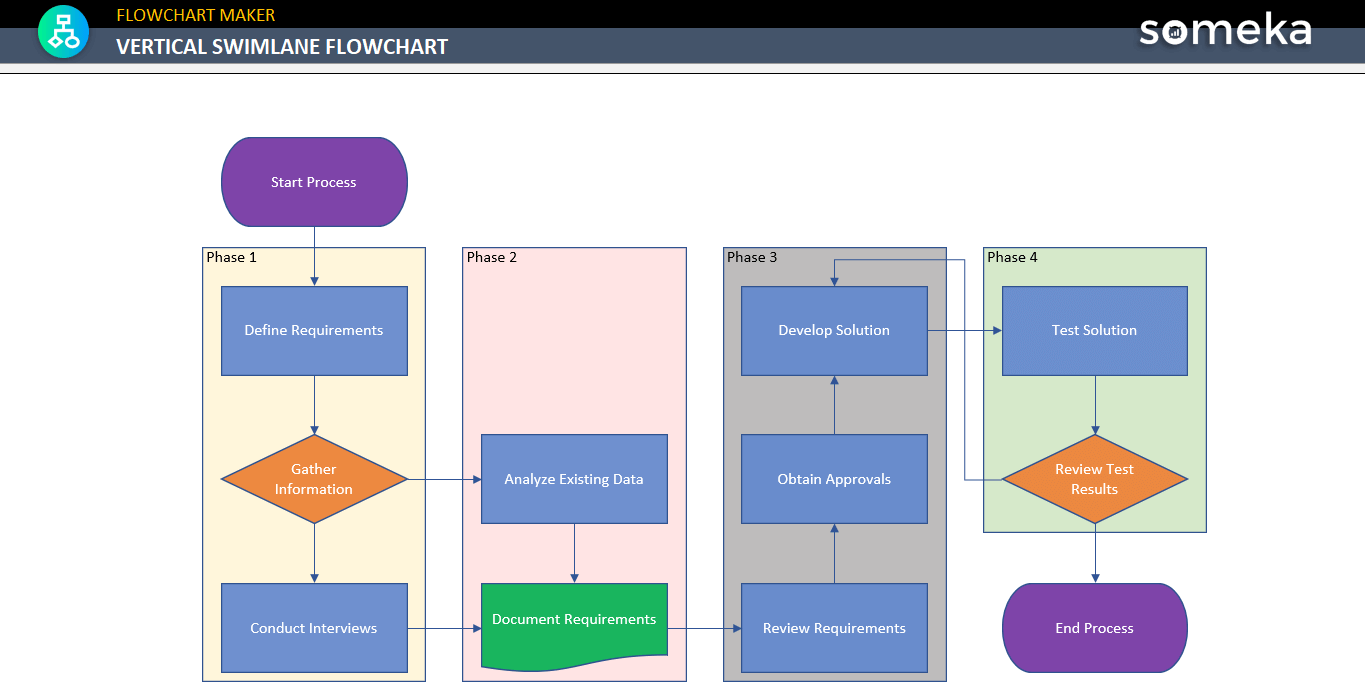
Task: Click the Test Solution process box
Action: click(x=1094, y=330)
